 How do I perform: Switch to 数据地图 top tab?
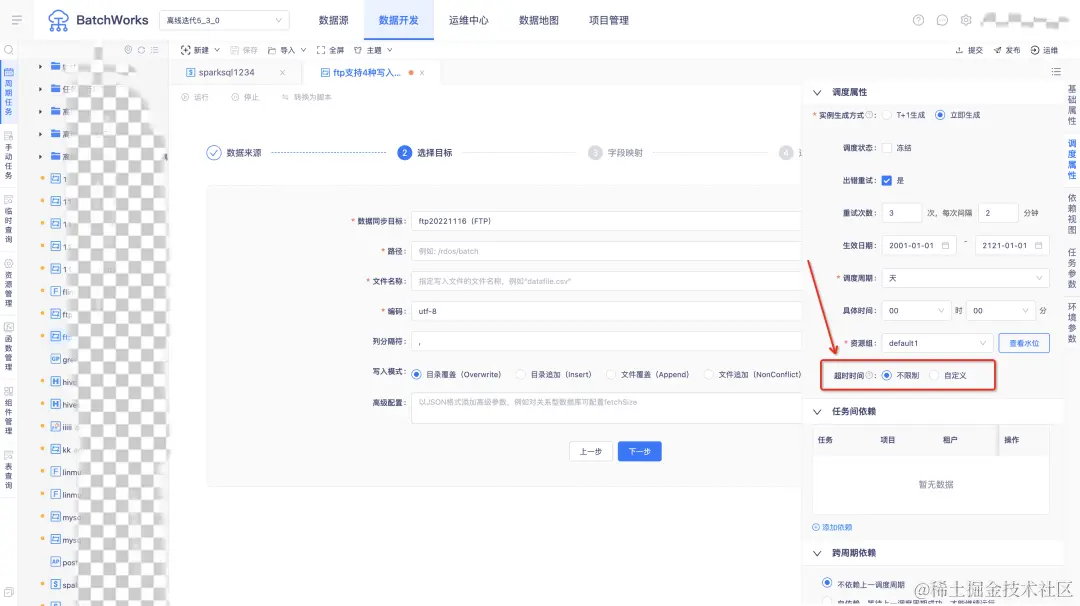point(539,20)
